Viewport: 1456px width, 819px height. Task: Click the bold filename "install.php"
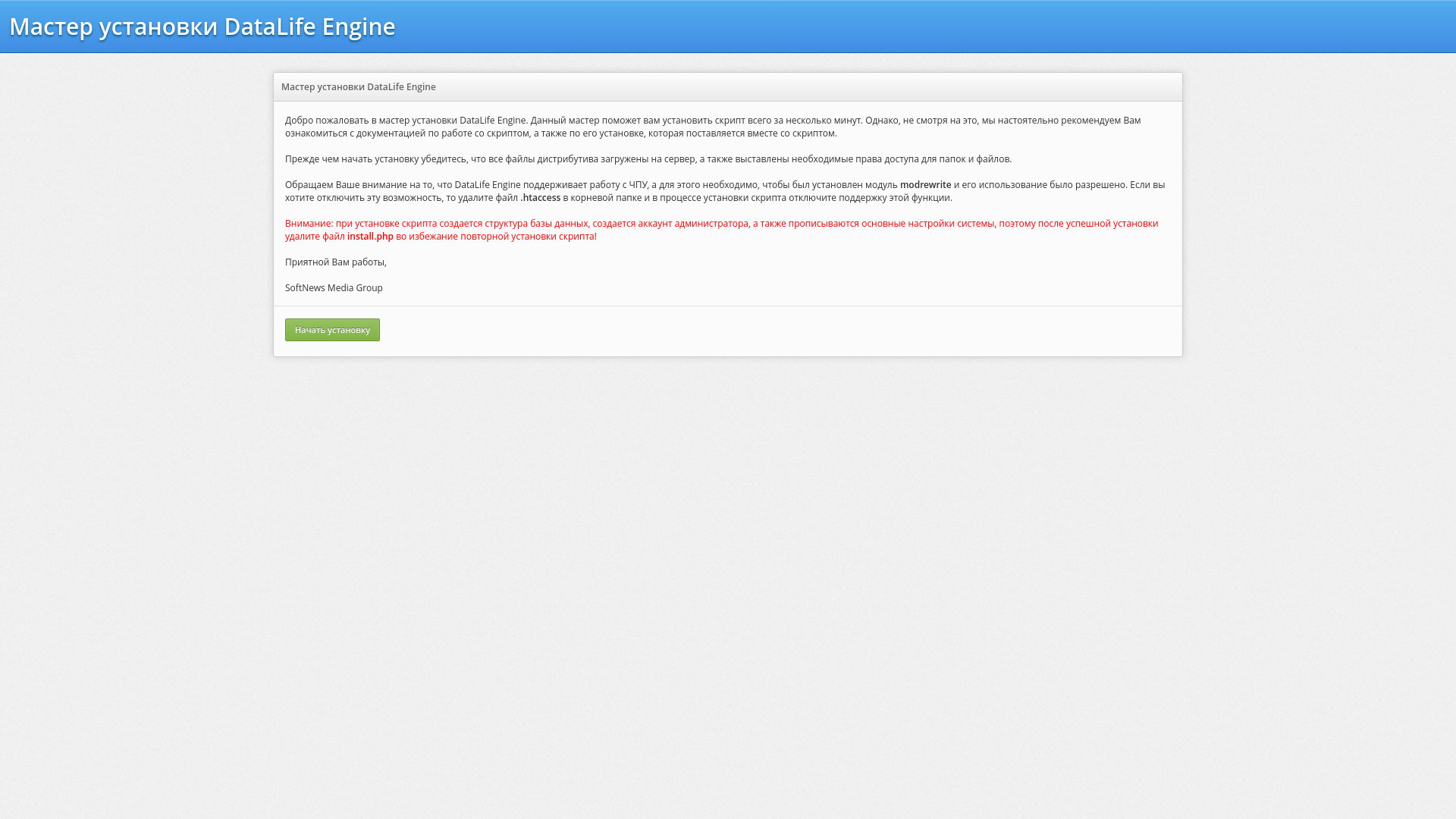370,237
